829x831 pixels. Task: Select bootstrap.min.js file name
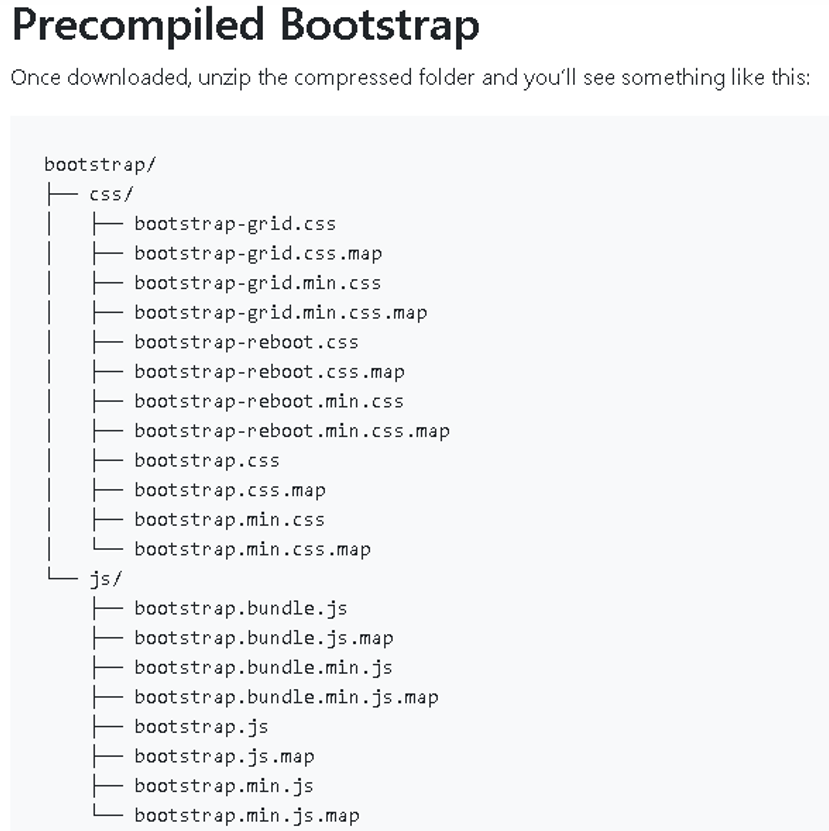pyautogui.click(x=224, y=786)
